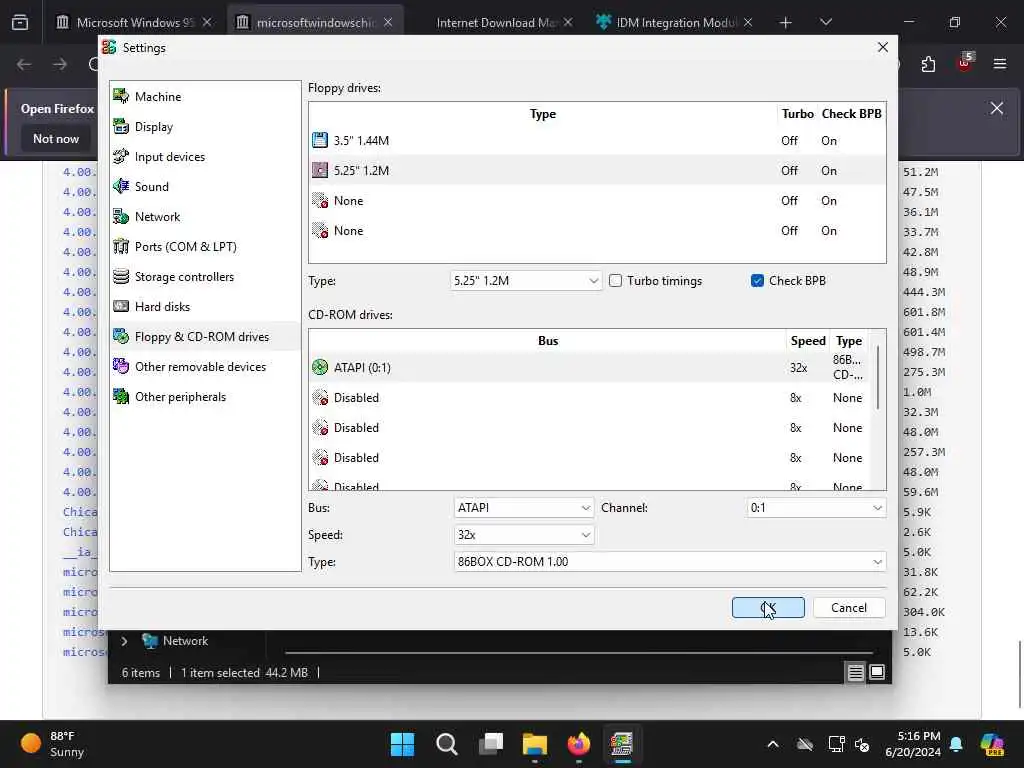
Task: Open the CD-ROM Bus dropdown
Action: pos(524,507)
